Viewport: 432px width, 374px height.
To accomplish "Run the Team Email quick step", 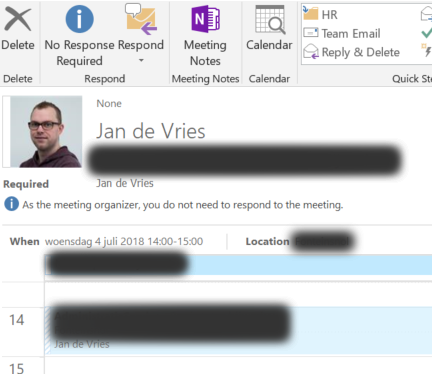I will tap(342, 33).
